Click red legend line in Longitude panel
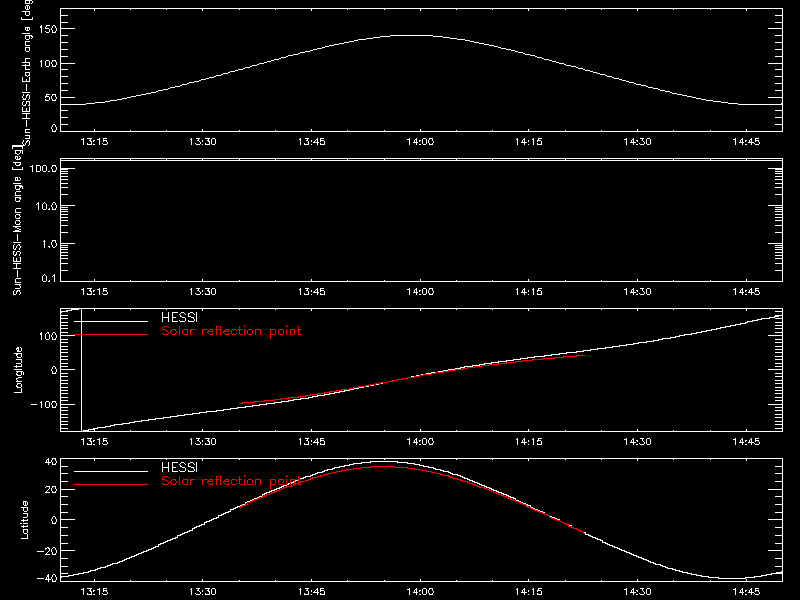 coord(111,335)
